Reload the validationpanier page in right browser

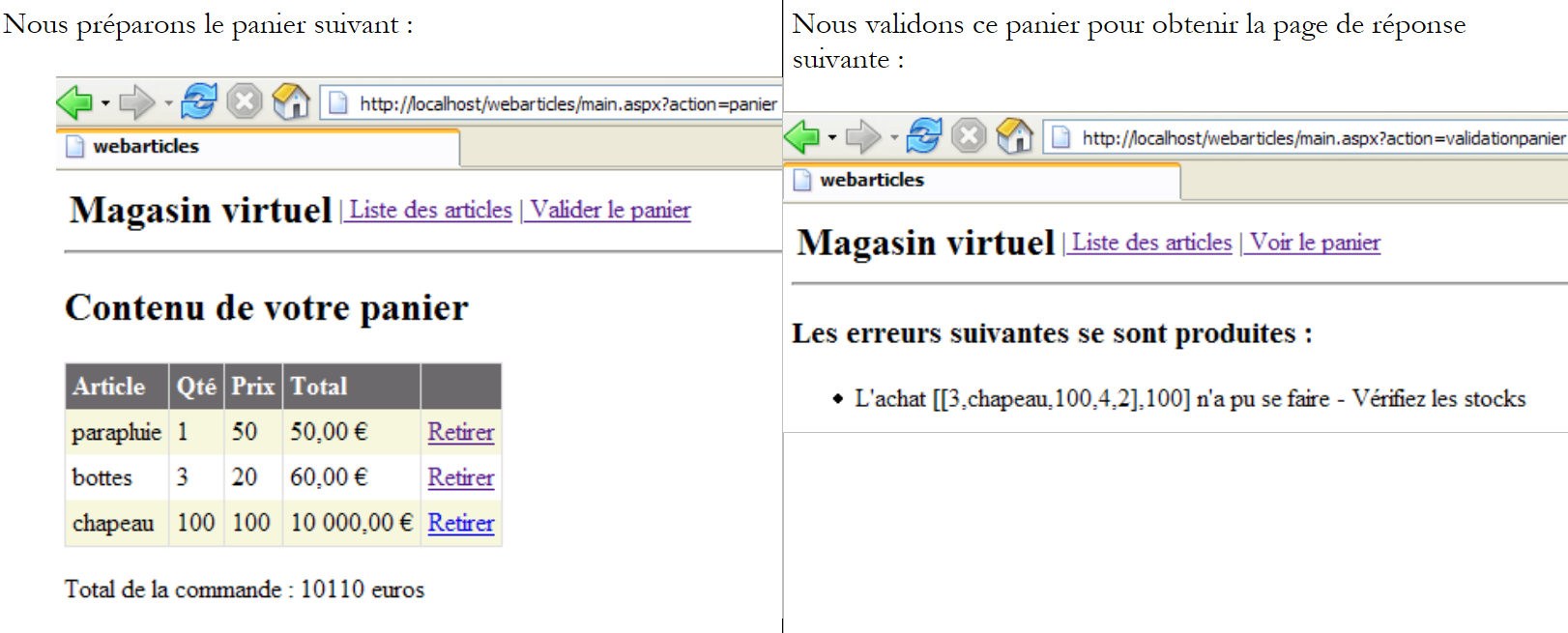pyautogui.click(x=923, y=135)
